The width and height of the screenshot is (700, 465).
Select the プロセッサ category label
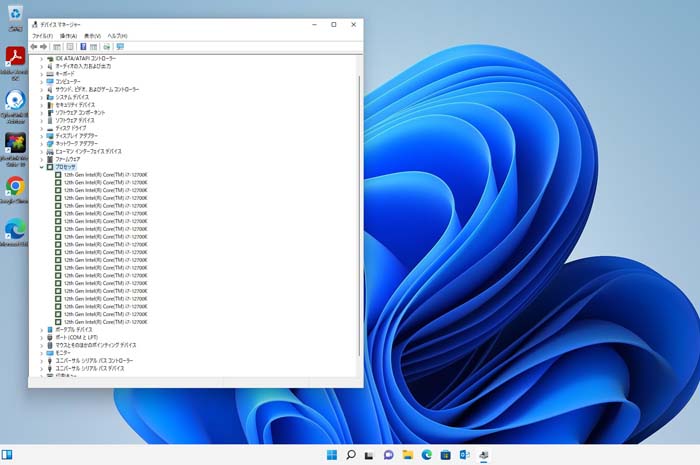tap(66, 167)
